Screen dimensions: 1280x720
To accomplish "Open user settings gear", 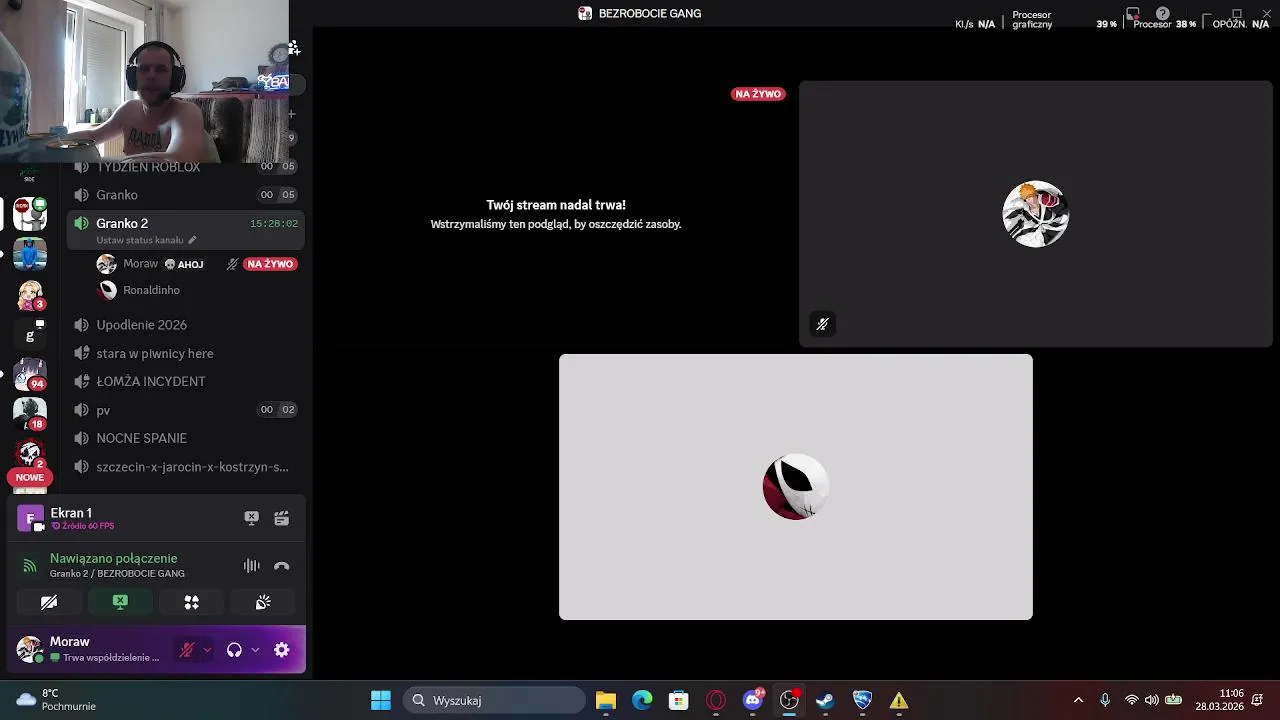I will point(282,650).
